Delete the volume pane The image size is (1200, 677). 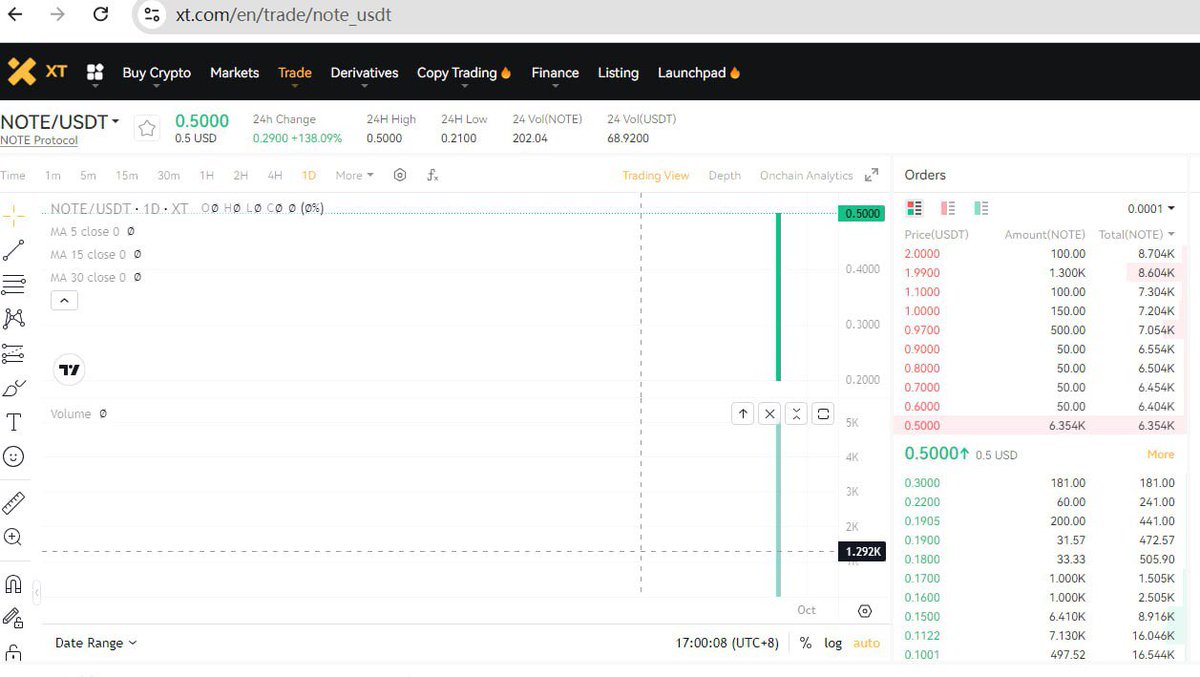pyautogui.click(x=769, y=413)
